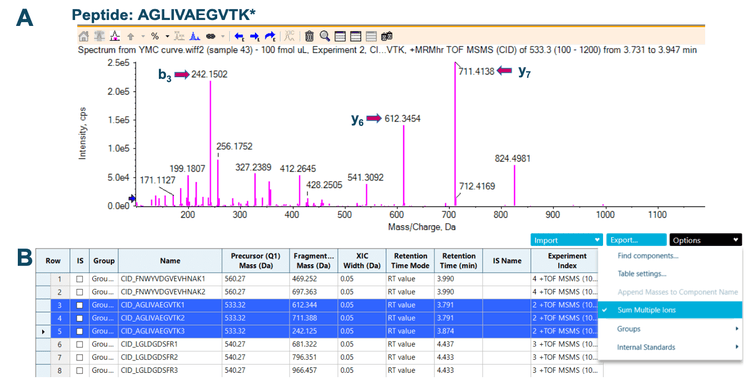Click the blue threshold arrow on intensity axis

(x=132, y=198)
